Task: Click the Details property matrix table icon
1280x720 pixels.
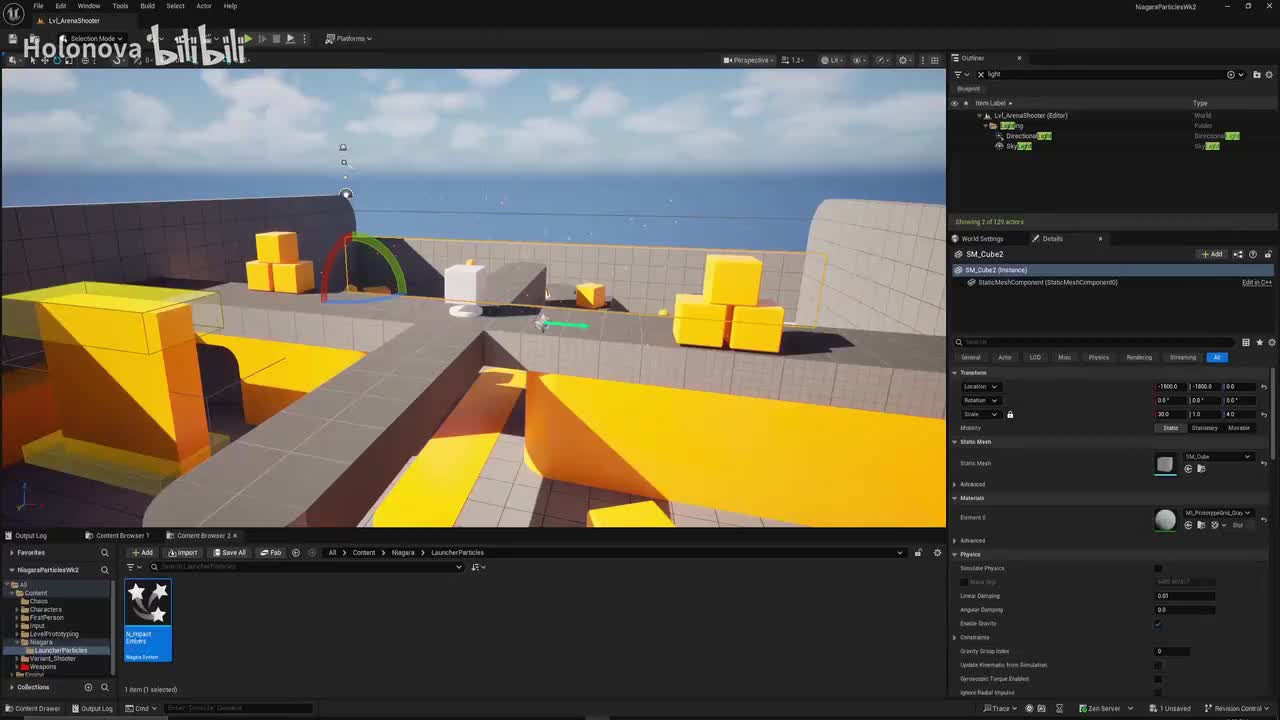Action: click(x=1246, y=342)
